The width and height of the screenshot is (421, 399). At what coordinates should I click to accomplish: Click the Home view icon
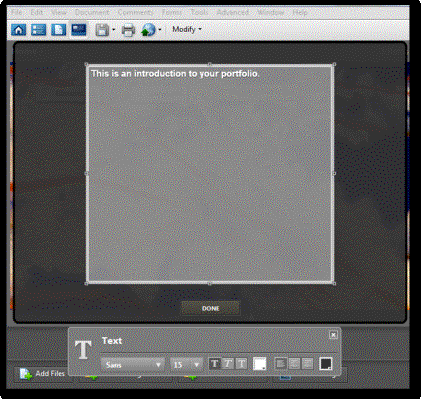click(x=18, y=30)
